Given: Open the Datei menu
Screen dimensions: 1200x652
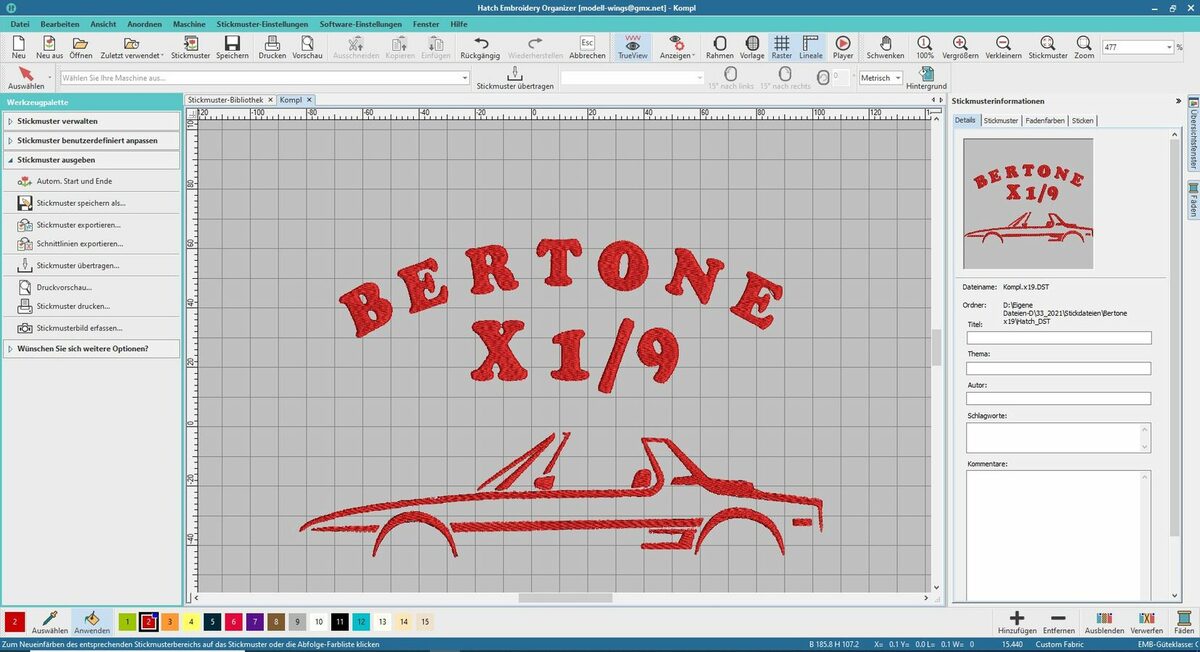Looking at the screenshot, I should point(20,23).
